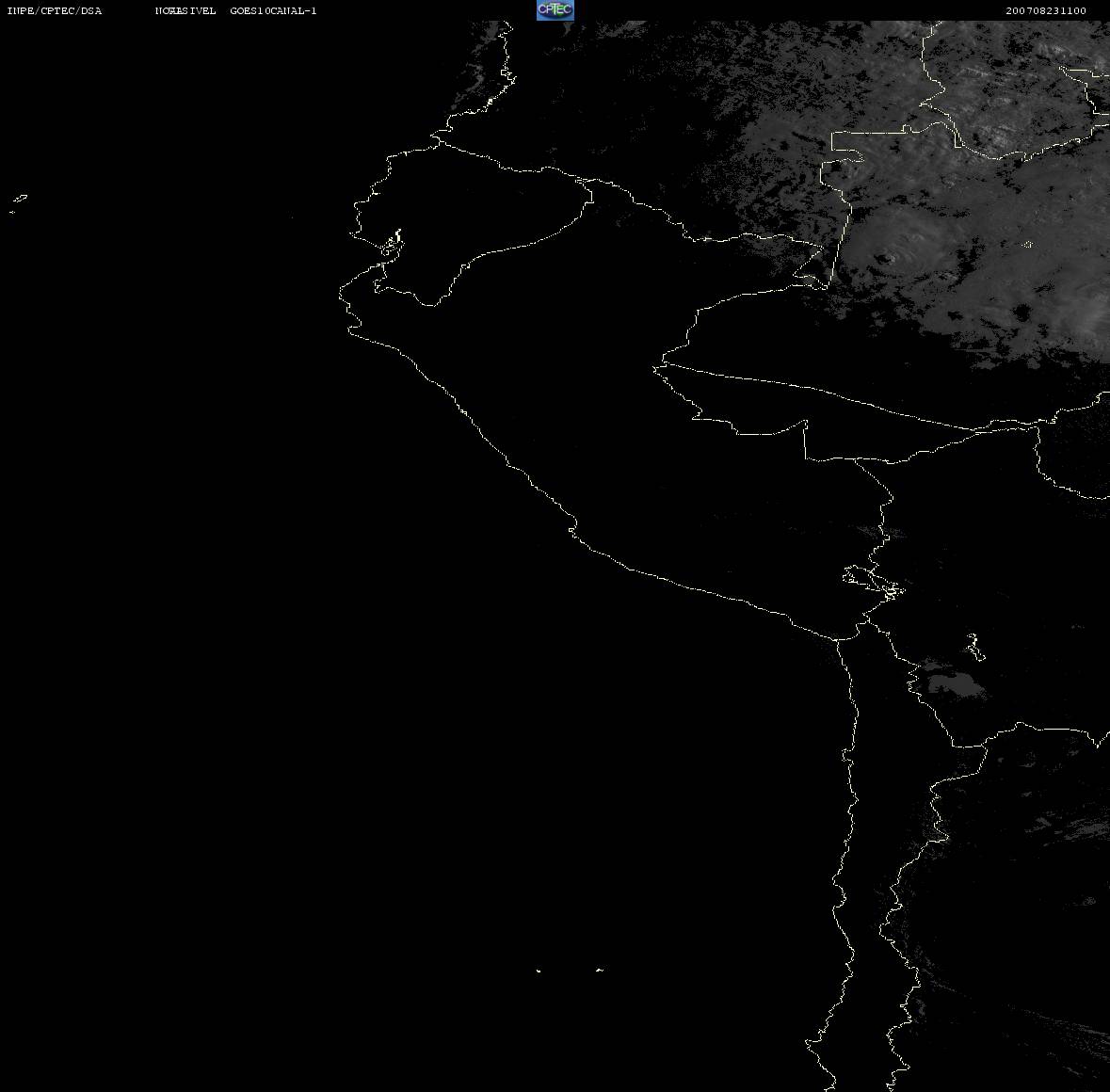Click the CPTEC logo at top center
Viewport: 1110px width, 1092px height.
(555, 10)
